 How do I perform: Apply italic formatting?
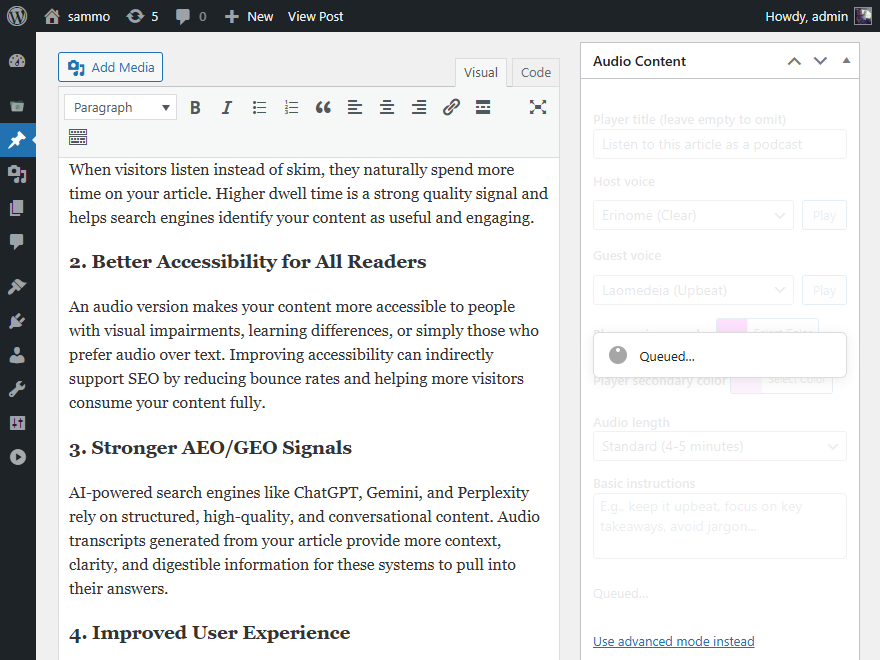tap(227, 107)
